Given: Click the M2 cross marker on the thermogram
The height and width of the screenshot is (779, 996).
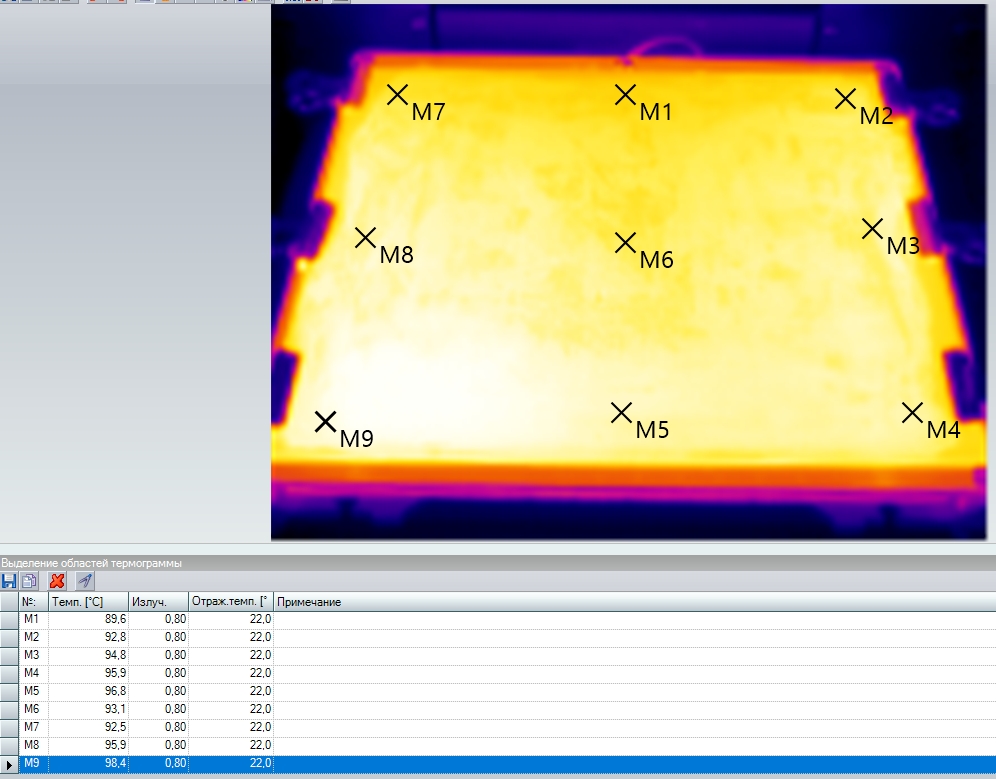Looking at the screenshot, I should coord(845,98).
